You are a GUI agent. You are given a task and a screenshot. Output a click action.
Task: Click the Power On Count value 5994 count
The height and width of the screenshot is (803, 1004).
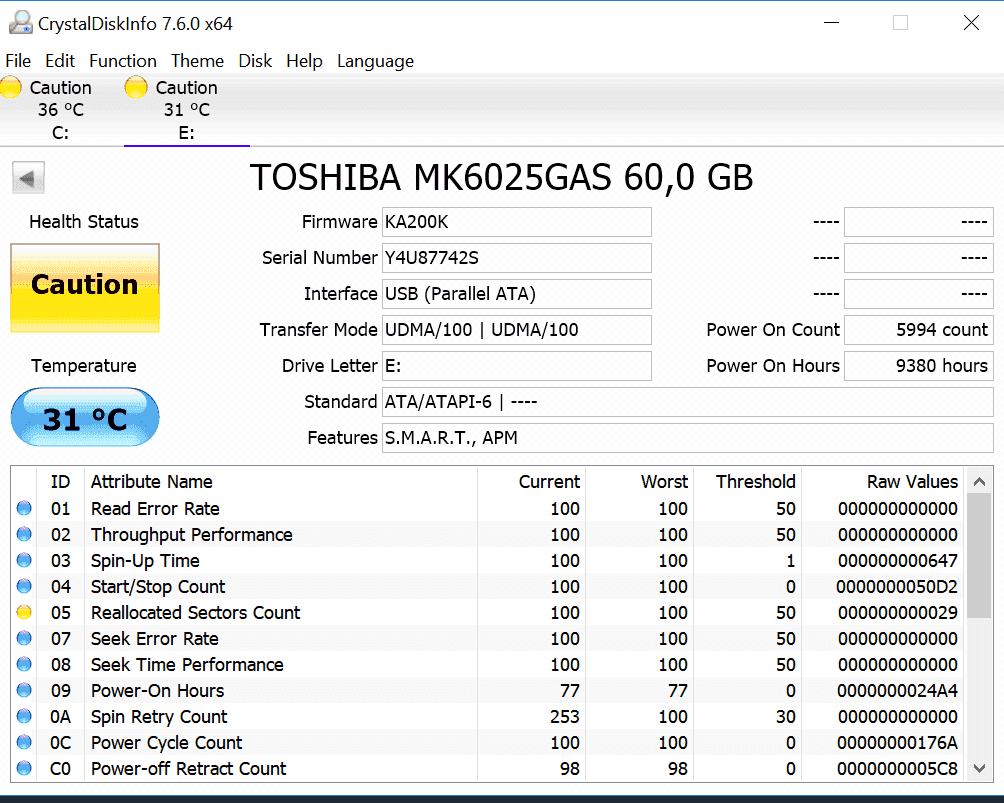[x=919, y=330]
